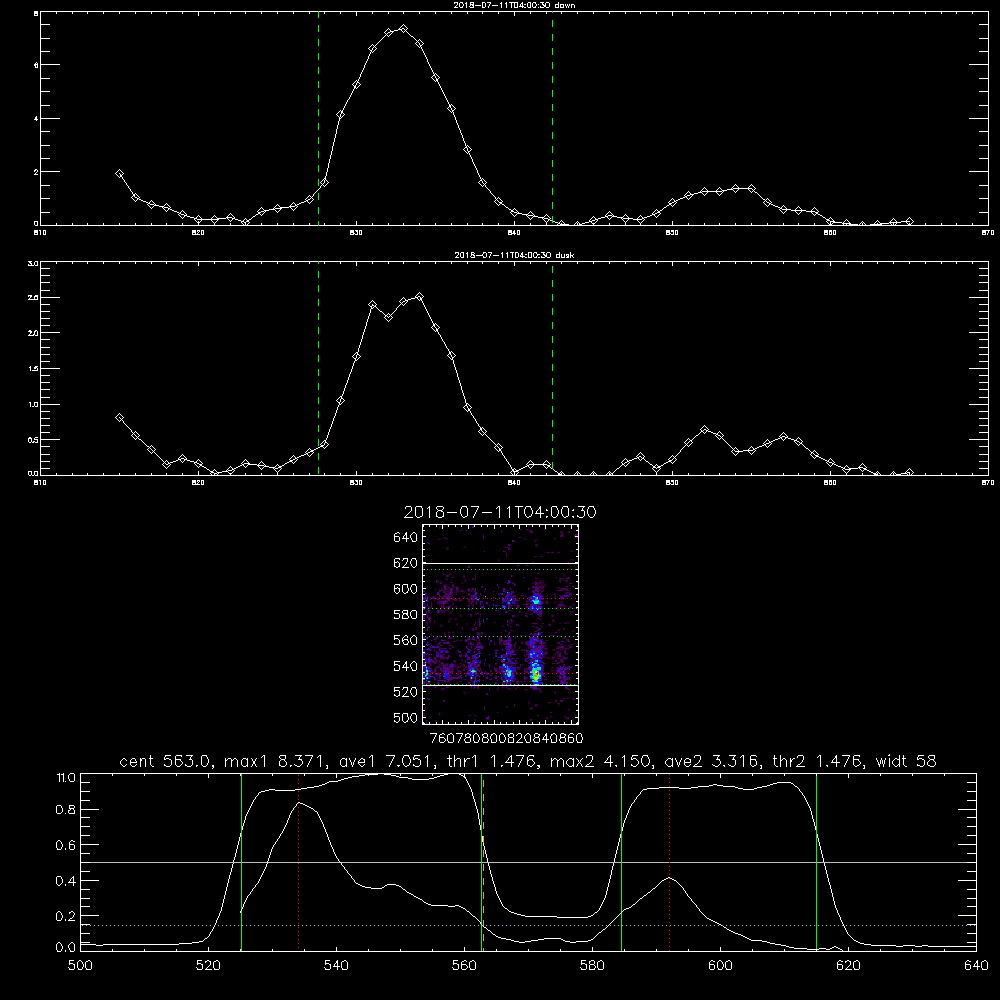Click the brightest hotspot in the spectrogram
Screen dimensions: 1000x1000
pos(536,673)
